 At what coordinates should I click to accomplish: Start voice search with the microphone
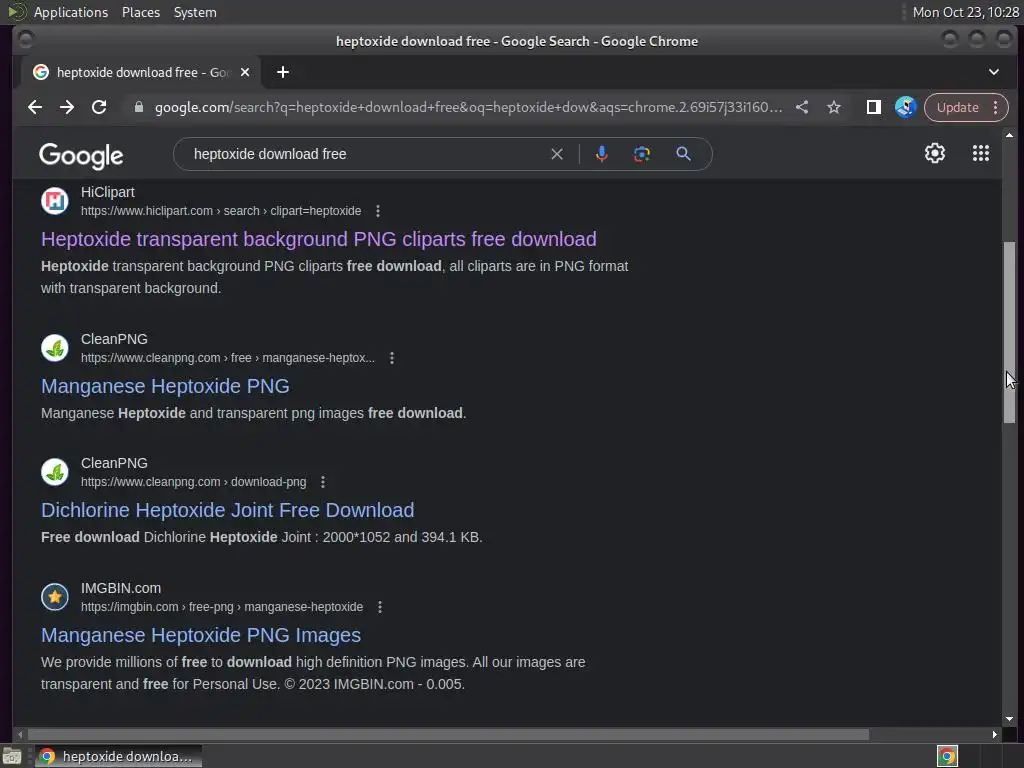(602, 154)
